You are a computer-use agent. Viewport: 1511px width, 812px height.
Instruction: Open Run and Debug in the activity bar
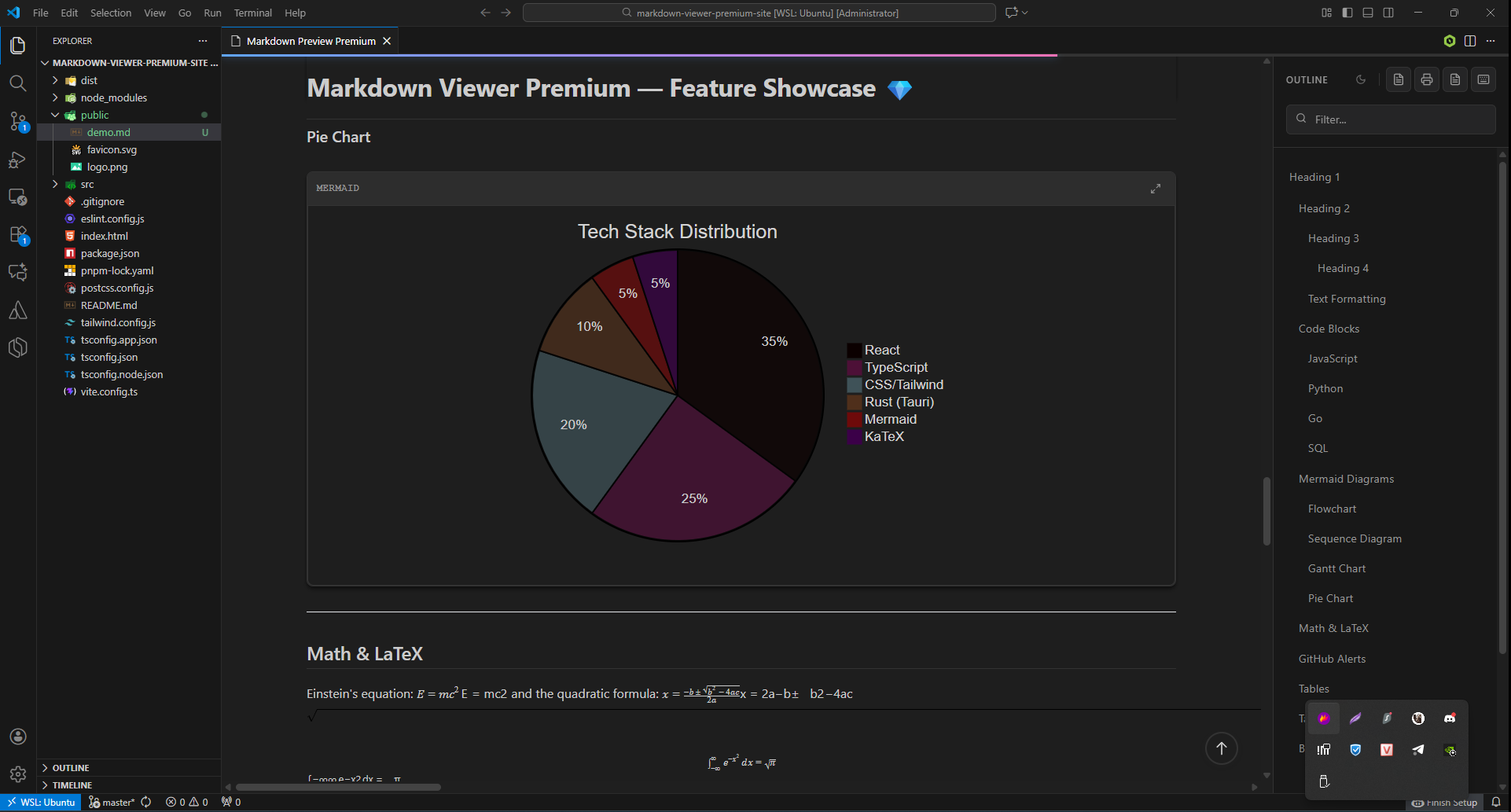pos(17,160)
